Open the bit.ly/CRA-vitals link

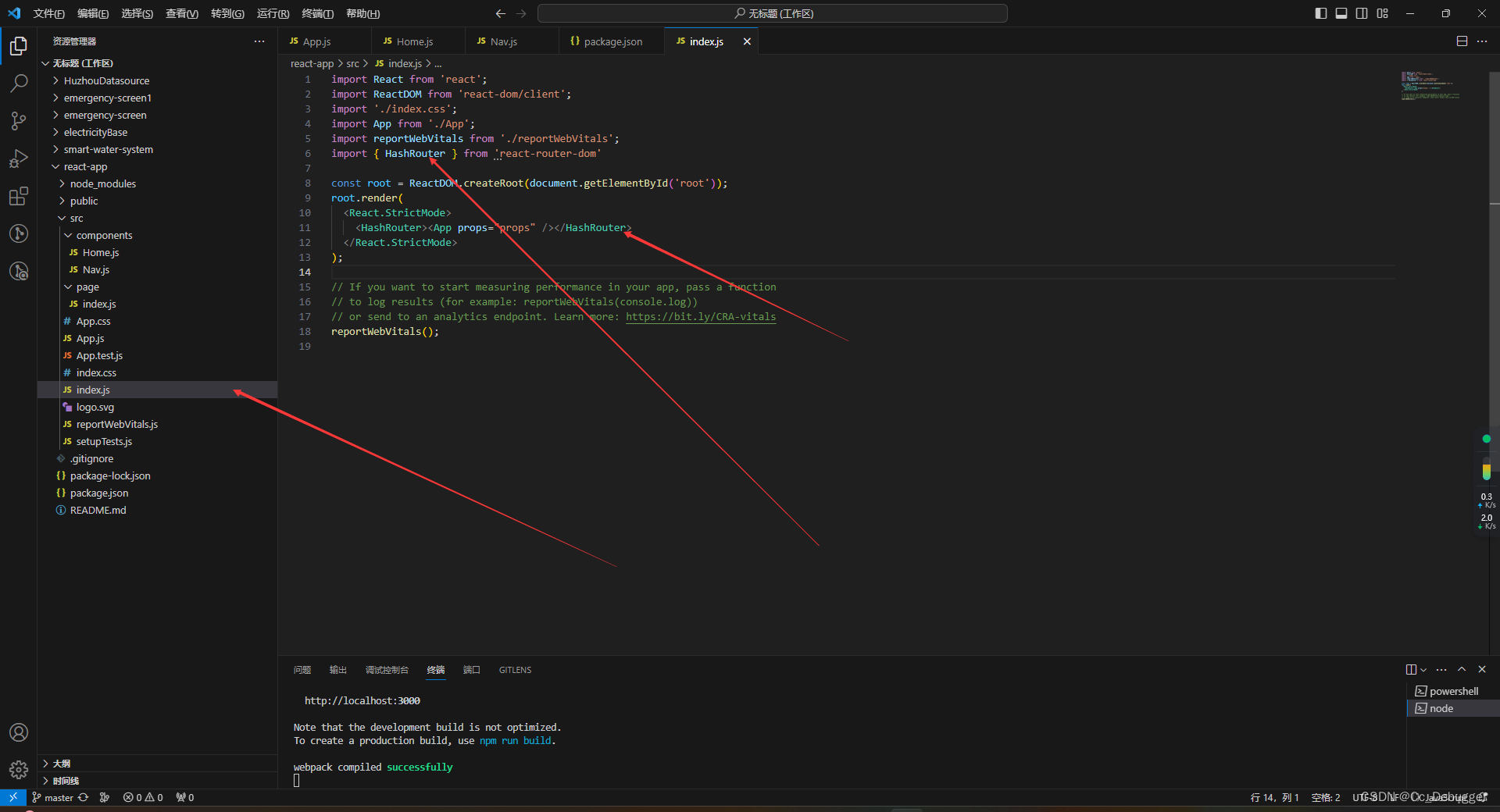(701, 316)
